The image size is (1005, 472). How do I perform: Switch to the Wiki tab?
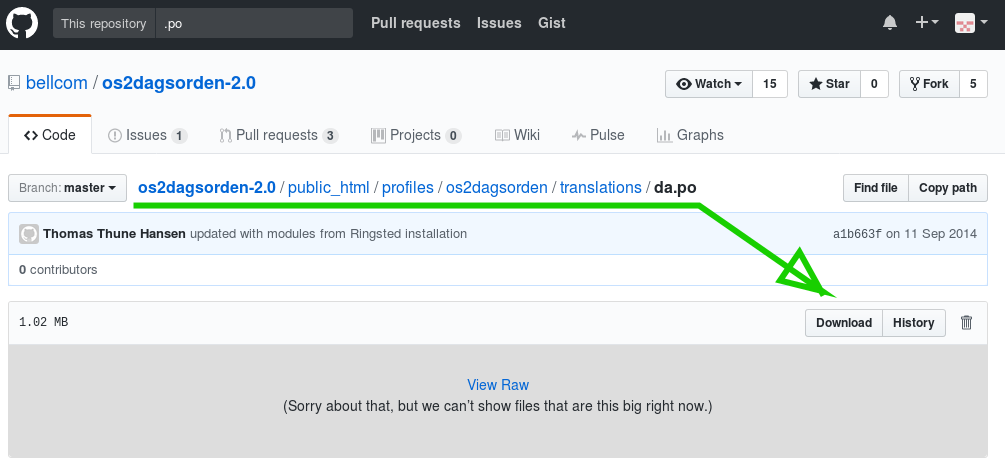(x=517, y=135)
